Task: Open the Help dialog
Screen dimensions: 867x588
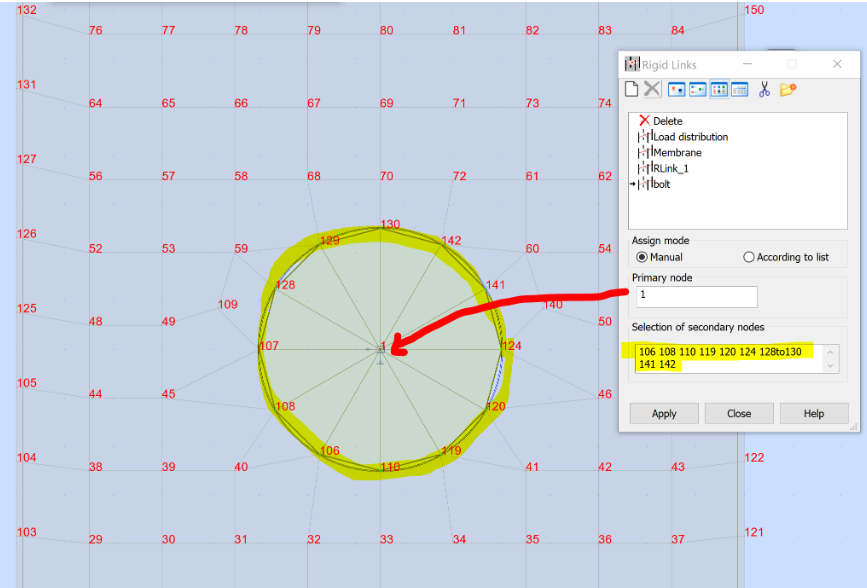Action: click(x=815, y=413)
